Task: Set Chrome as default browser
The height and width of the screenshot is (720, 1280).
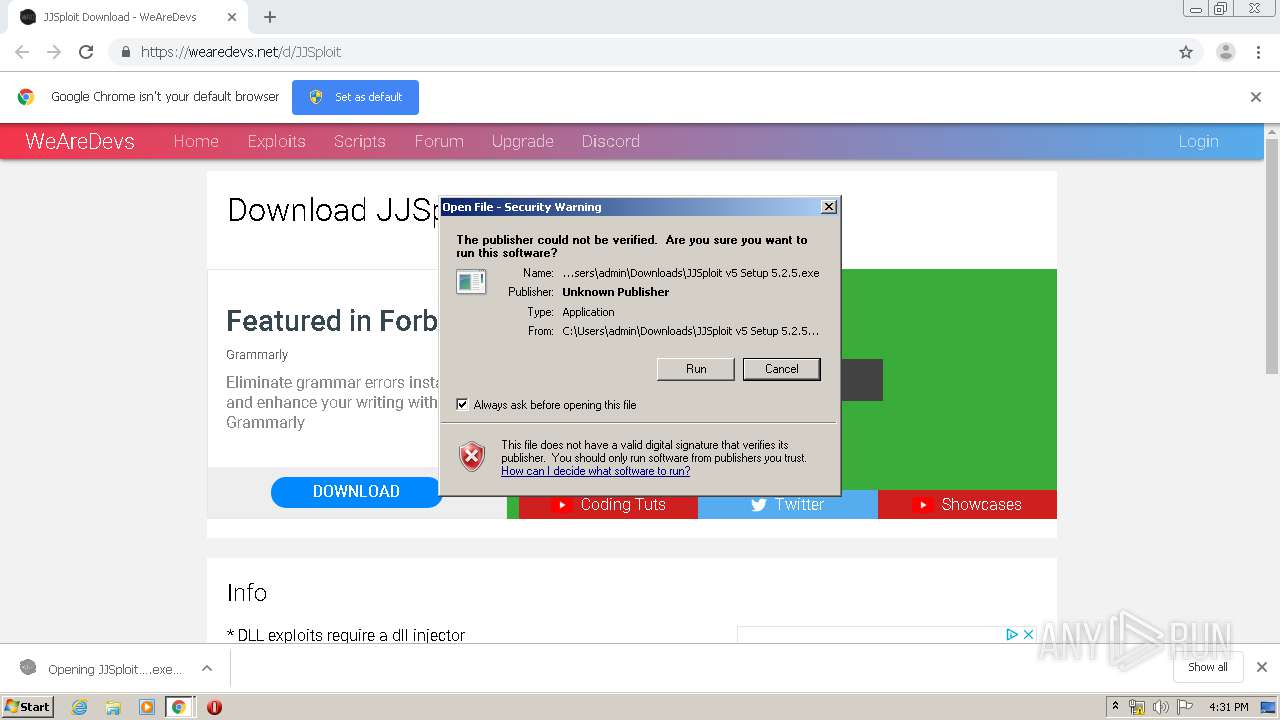Action: click(355, 97)
